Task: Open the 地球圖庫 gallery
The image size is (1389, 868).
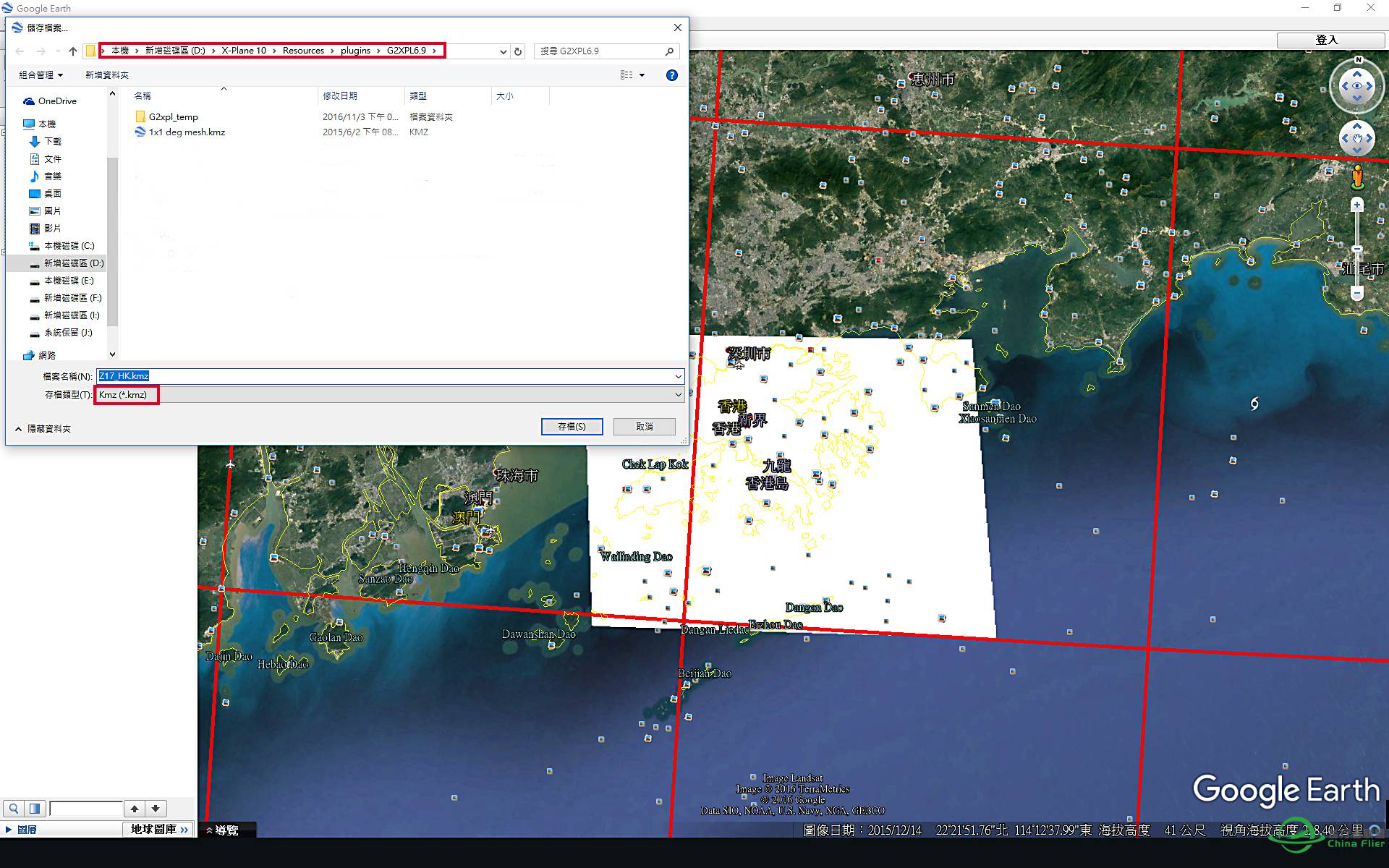Action: (159, 830)
